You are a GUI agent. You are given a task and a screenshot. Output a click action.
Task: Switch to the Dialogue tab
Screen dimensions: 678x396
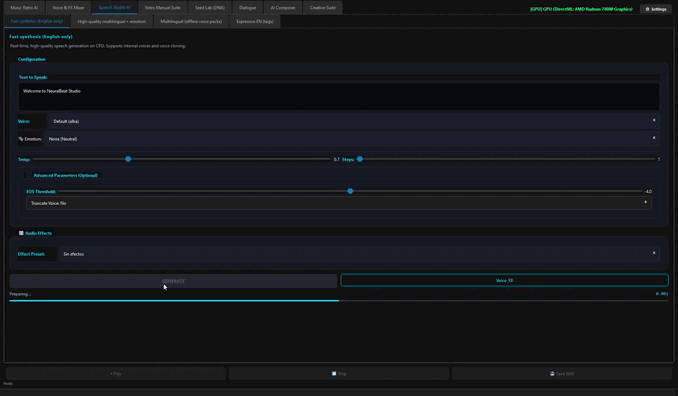(247, 8)
